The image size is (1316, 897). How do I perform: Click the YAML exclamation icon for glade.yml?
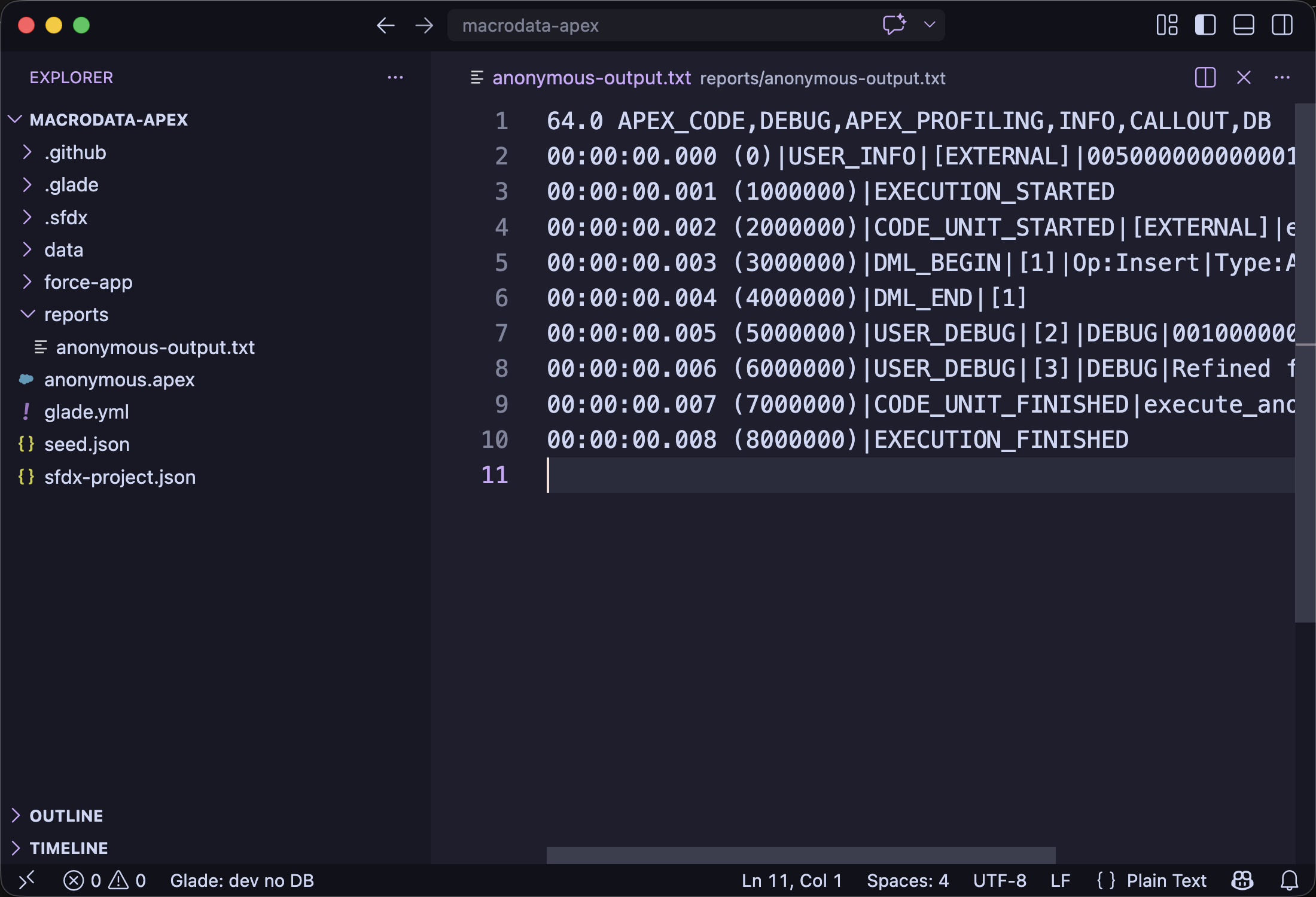[26, 411]
